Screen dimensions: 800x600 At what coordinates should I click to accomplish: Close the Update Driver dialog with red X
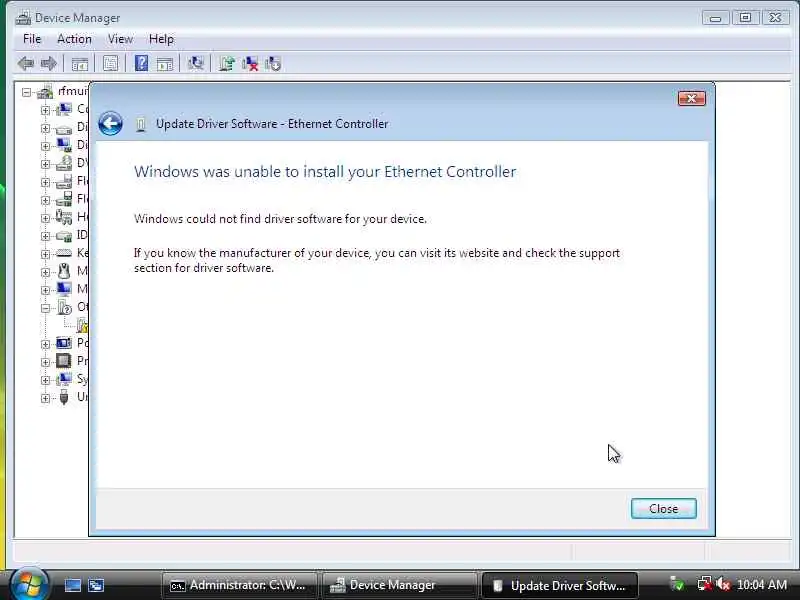[x=692, y=98]
